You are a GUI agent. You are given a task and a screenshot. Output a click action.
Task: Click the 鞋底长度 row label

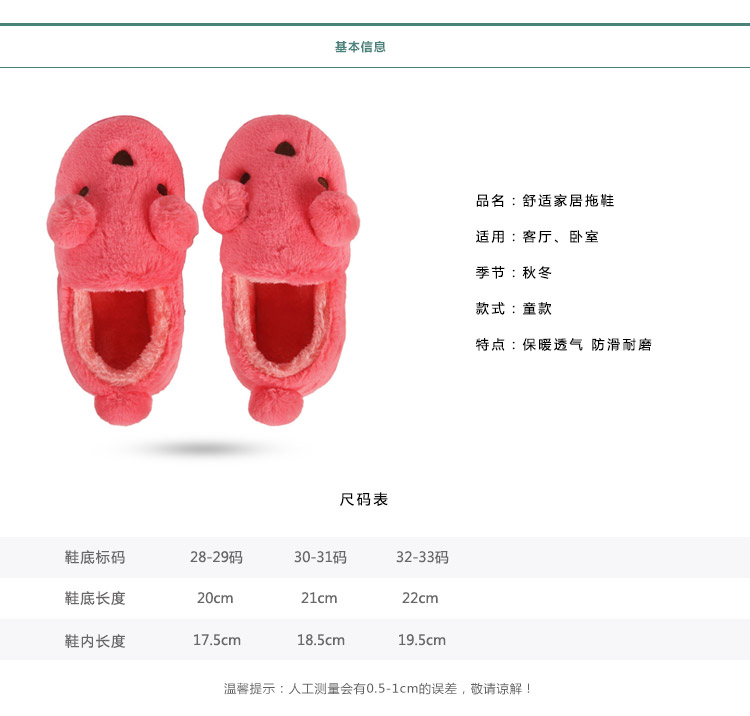pyautogui.click(x=95, y=598)
